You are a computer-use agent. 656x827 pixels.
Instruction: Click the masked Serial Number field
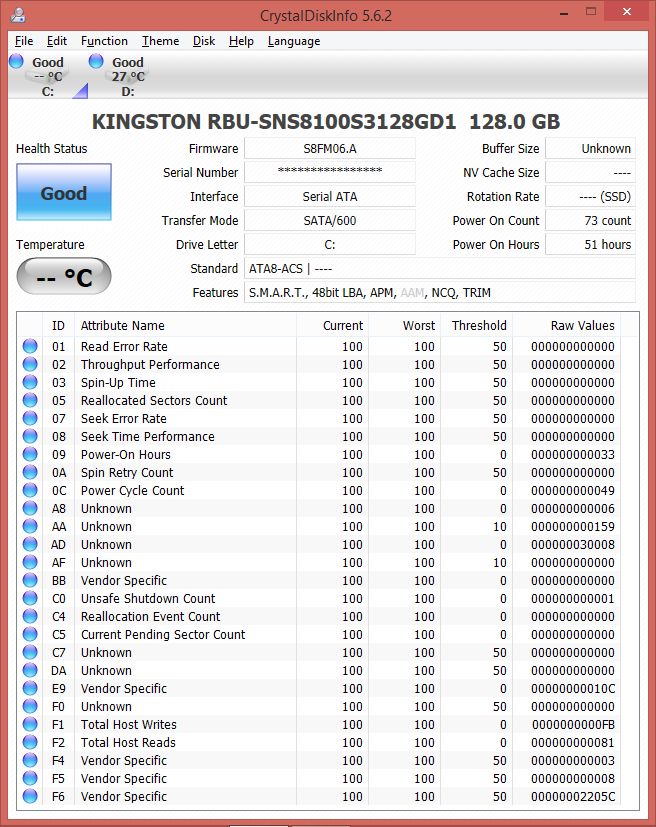click(x=330, y=172)
